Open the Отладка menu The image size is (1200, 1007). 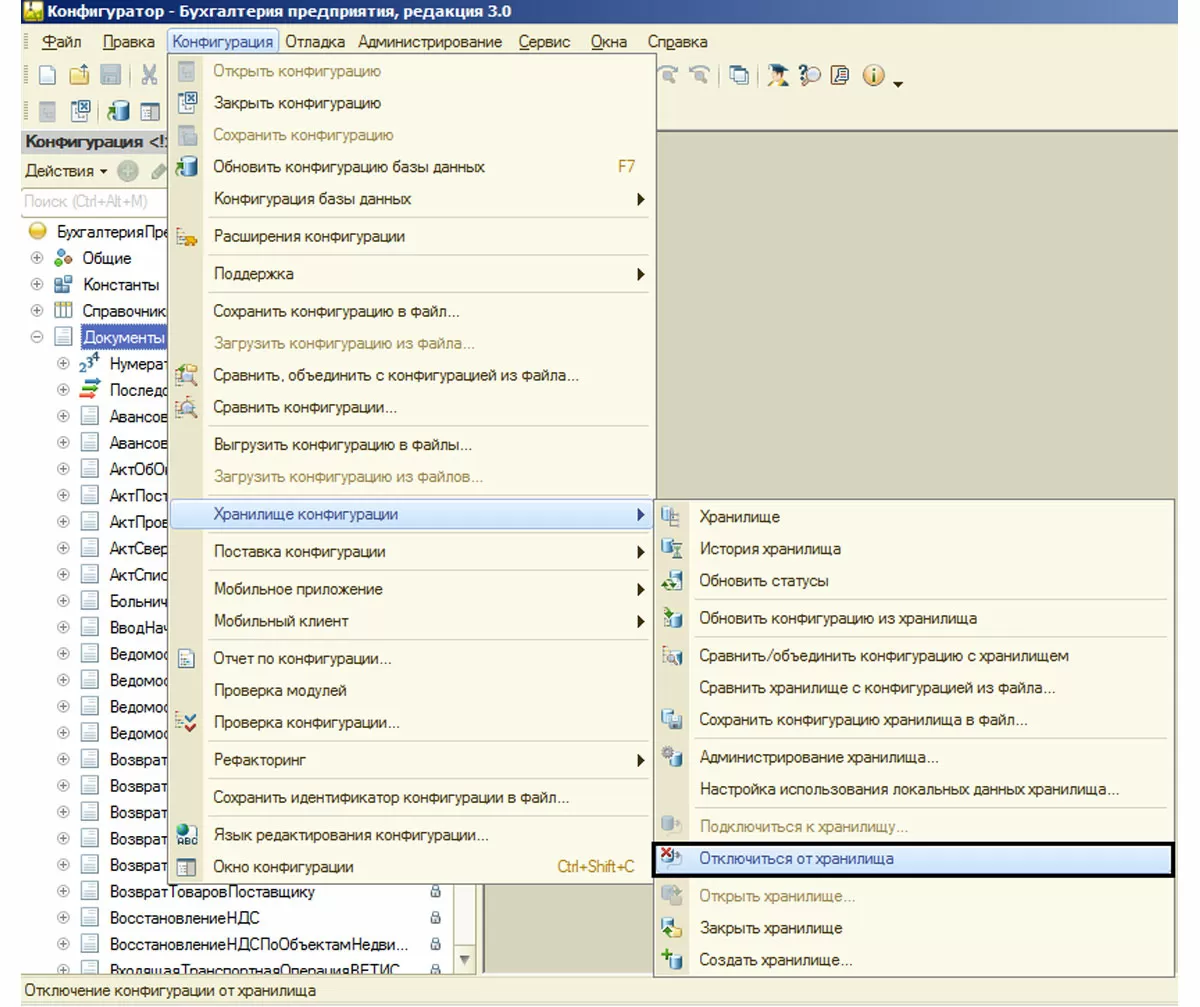click(x=315, y=42)
